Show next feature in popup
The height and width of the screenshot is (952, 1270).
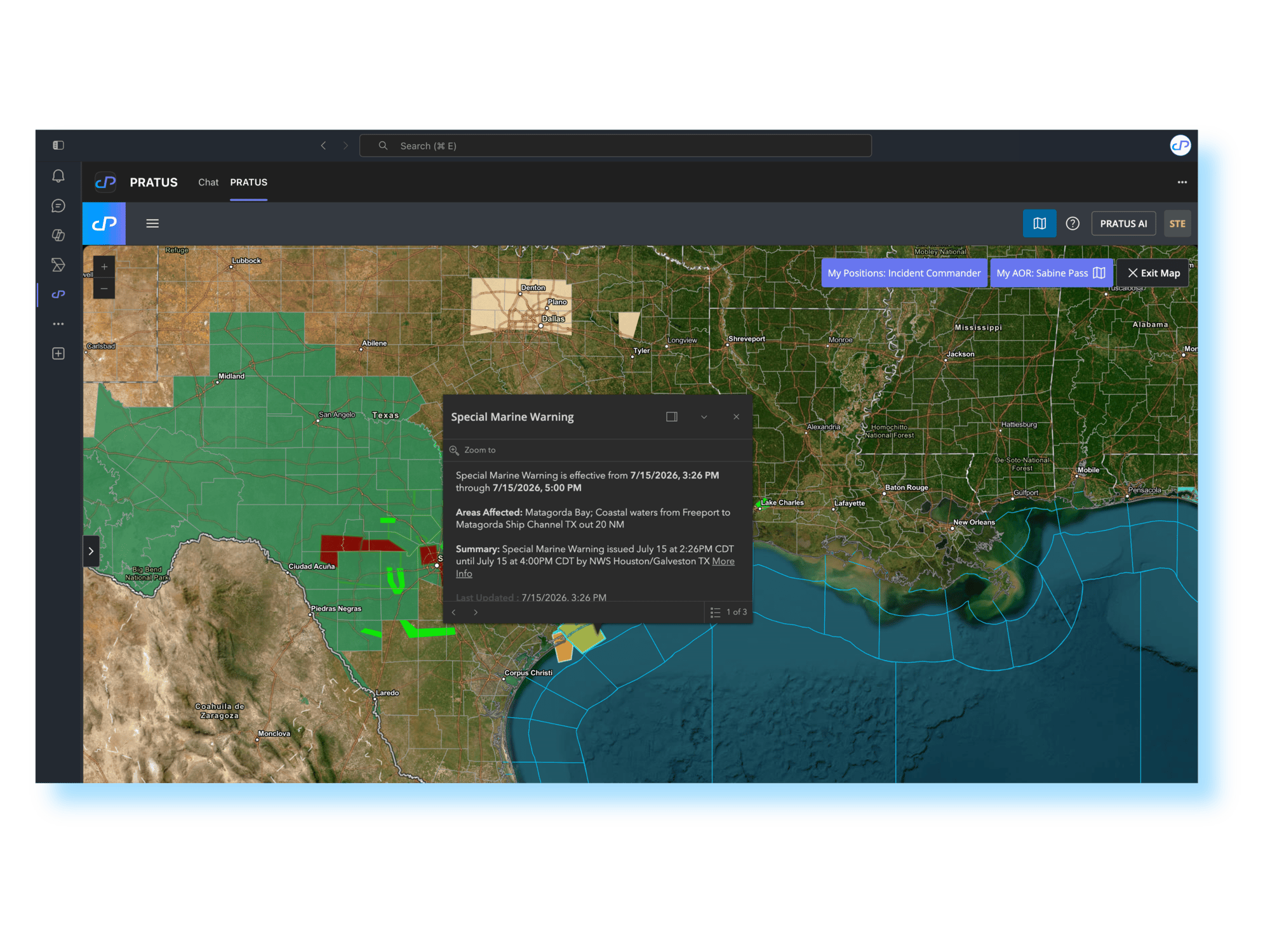pyautogui.click(x=476, y=612)
